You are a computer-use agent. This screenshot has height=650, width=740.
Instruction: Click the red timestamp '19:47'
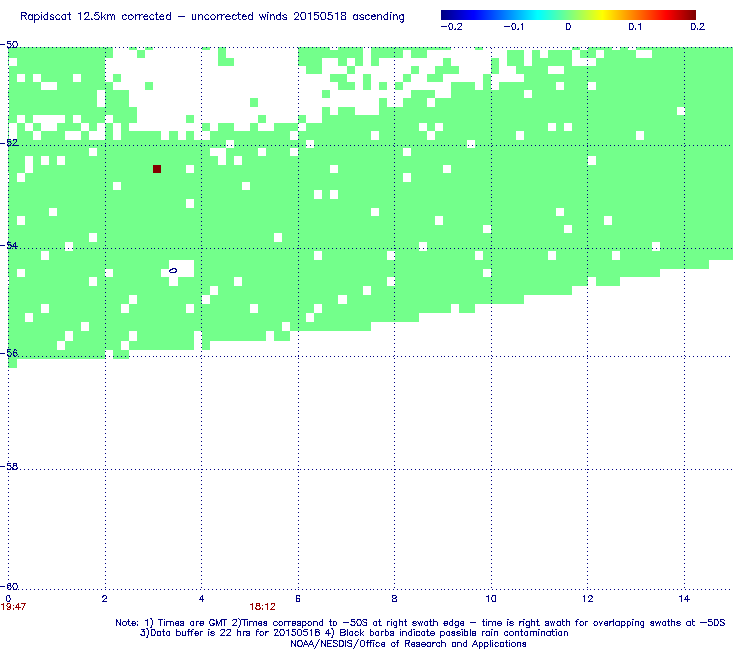pyautogui.click(x=13, y=607)
